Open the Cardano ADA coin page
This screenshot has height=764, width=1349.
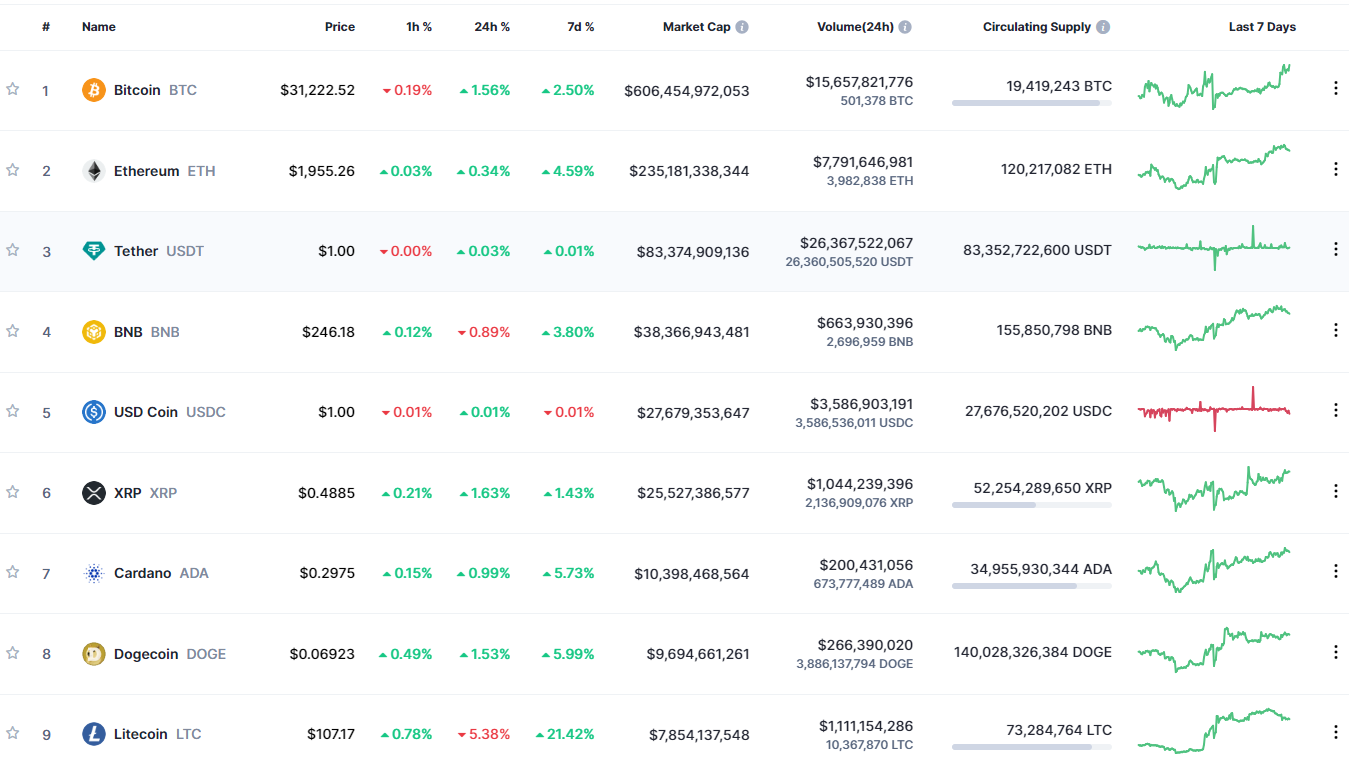click(143, 573)
